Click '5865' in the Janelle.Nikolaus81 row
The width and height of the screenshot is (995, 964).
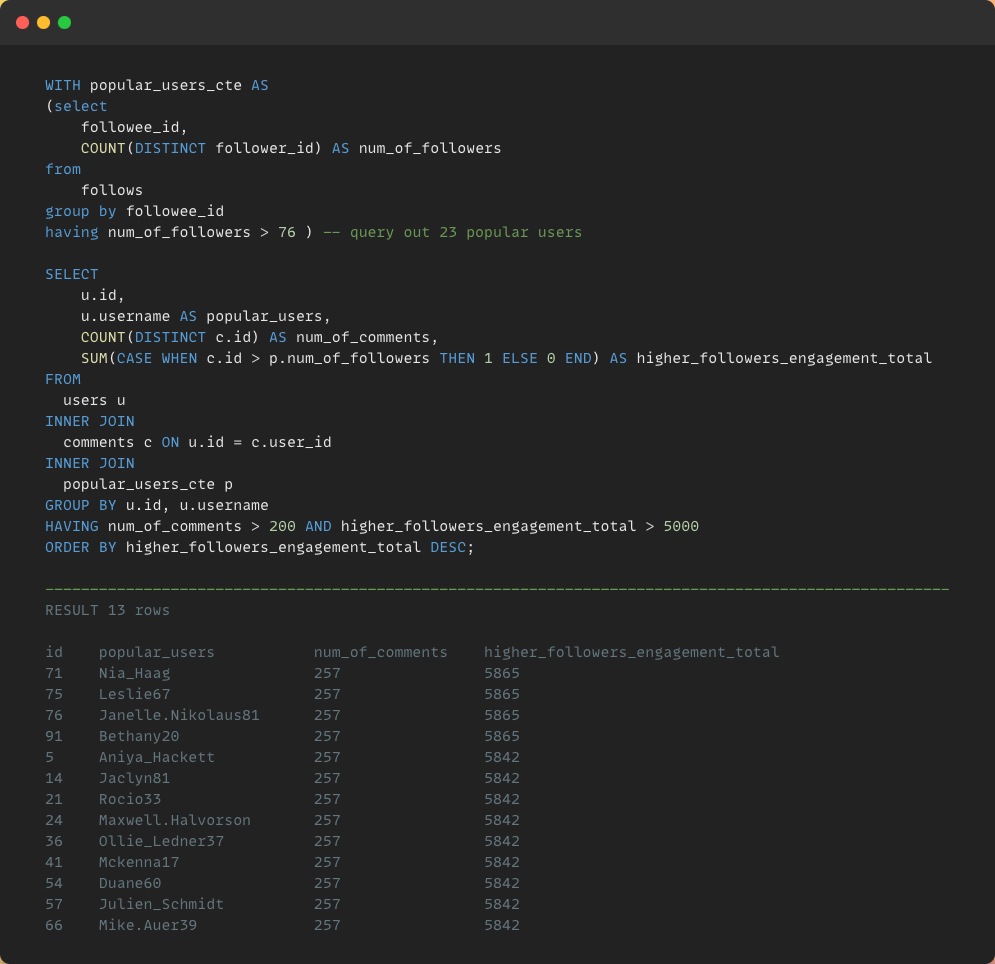coord(502,715)
